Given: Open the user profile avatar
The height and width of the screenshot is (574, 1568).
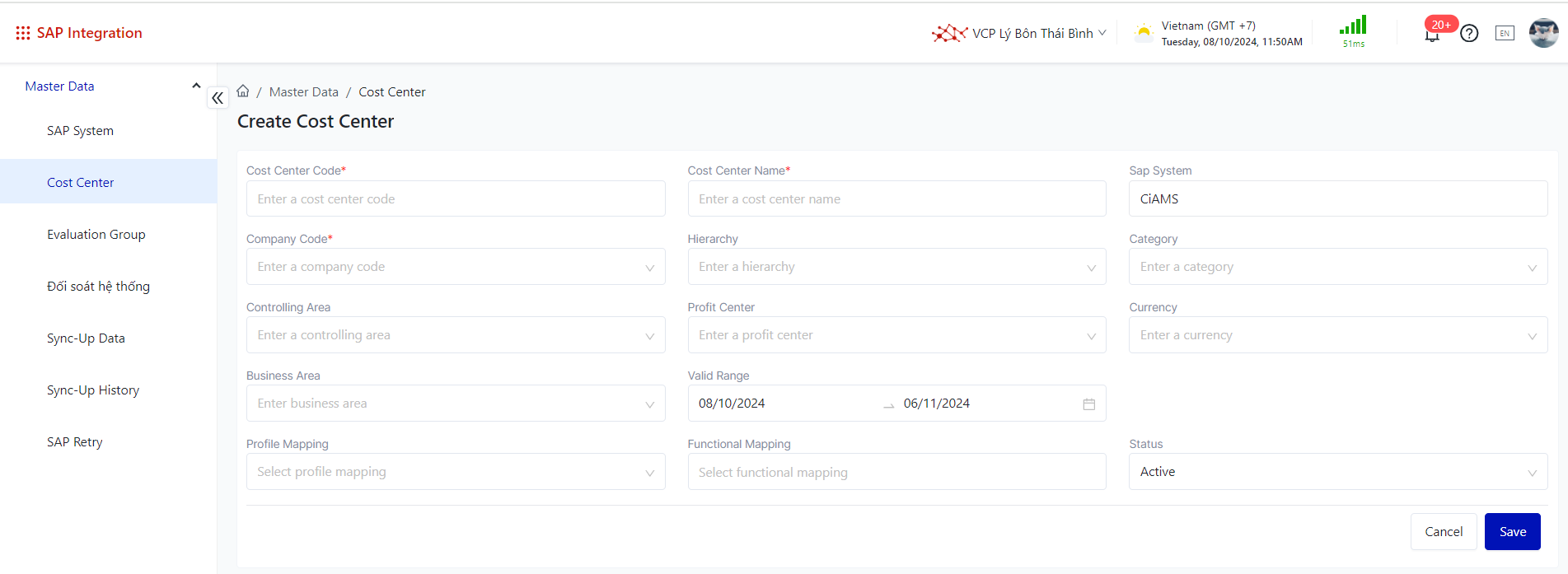Looking at the screenshot, I should 1542,33.
